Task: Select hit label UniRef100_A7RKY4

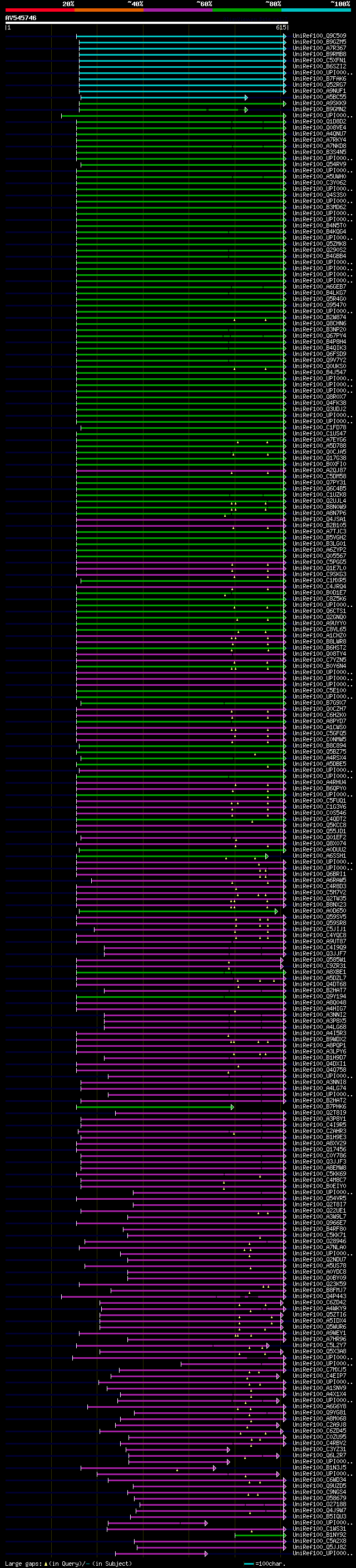Action: tap(319, 140)
